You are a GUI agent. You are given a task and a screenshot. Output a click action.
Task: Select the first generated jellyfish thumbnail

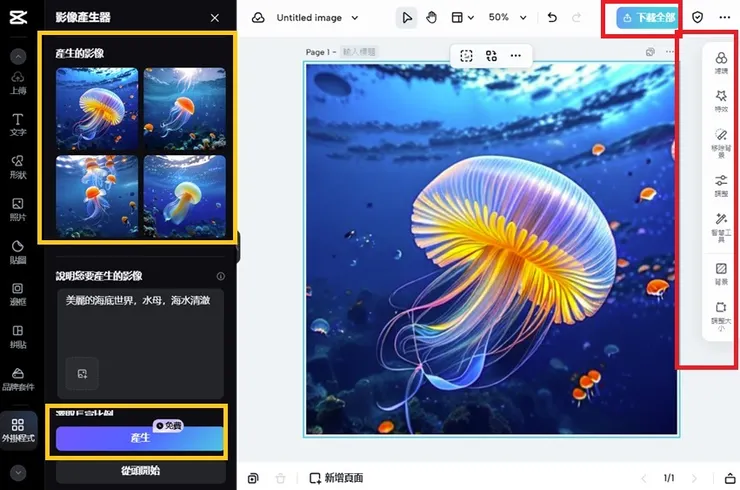pyautogui.click(x=97, y=109)
